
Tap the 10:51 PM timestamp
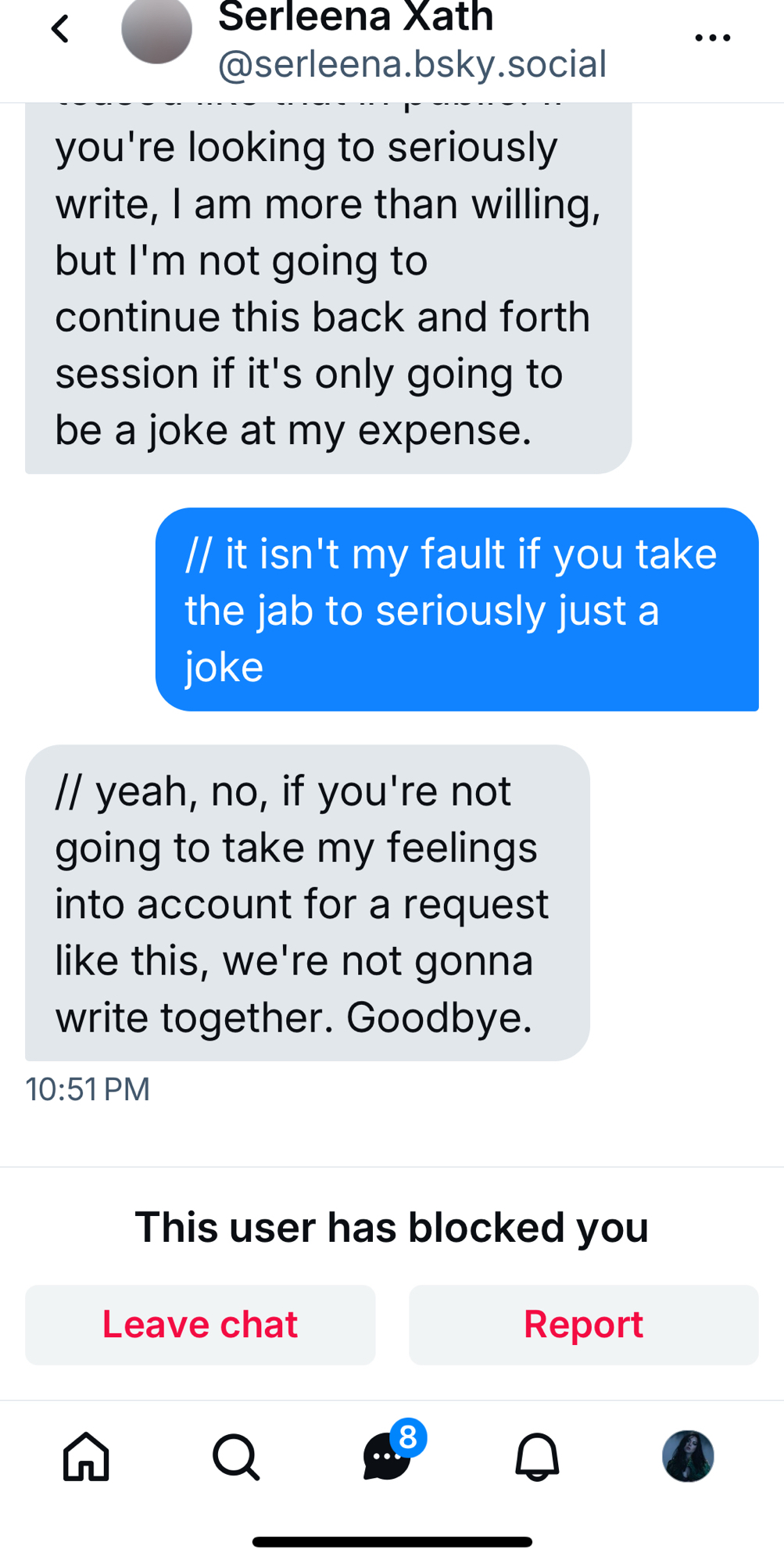88,1089
